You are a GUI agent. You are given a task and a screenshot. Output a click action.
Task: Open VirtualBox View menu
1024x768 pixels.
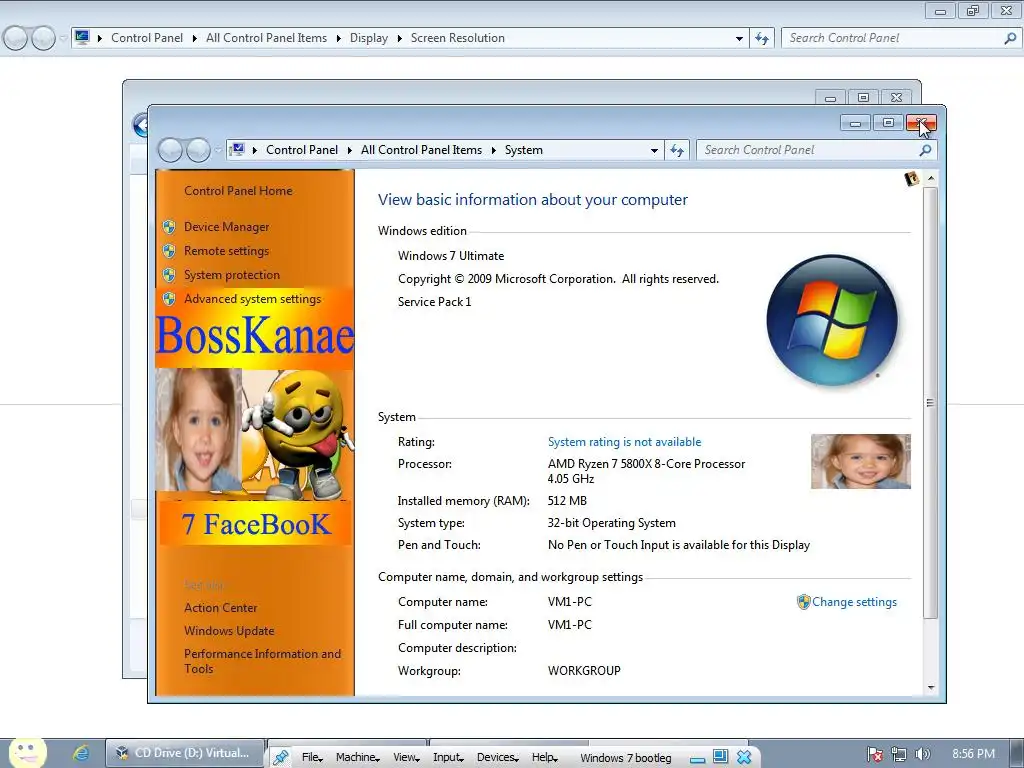[x=406, y=758]
